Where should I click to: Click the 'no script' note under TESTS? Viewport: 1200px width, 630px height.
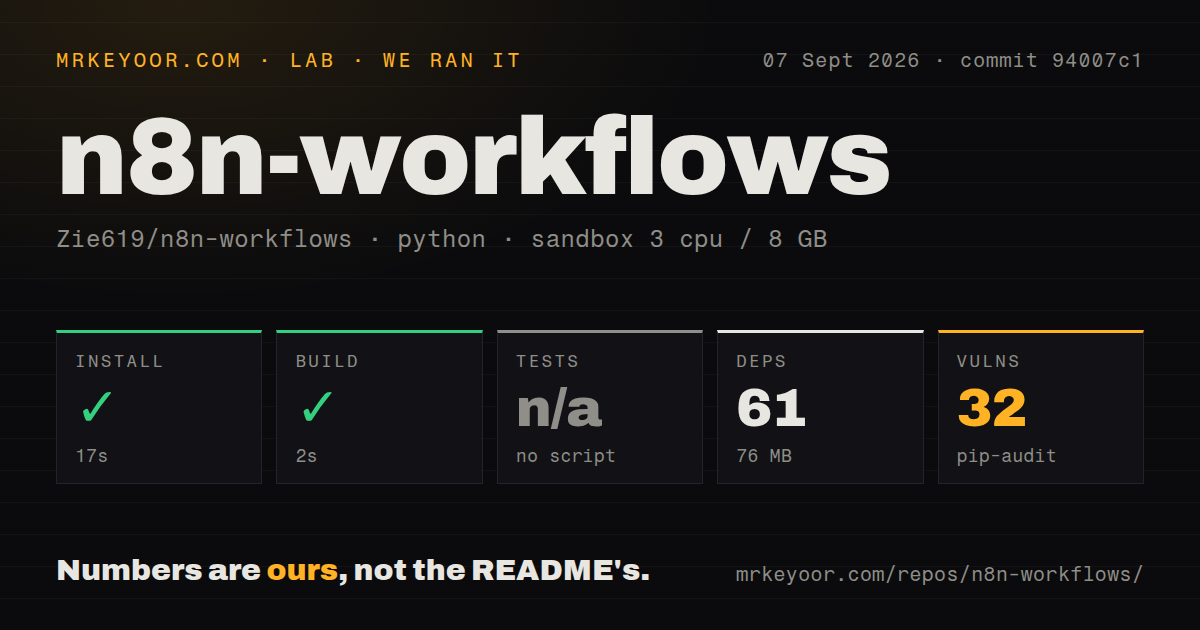point(566,456)
